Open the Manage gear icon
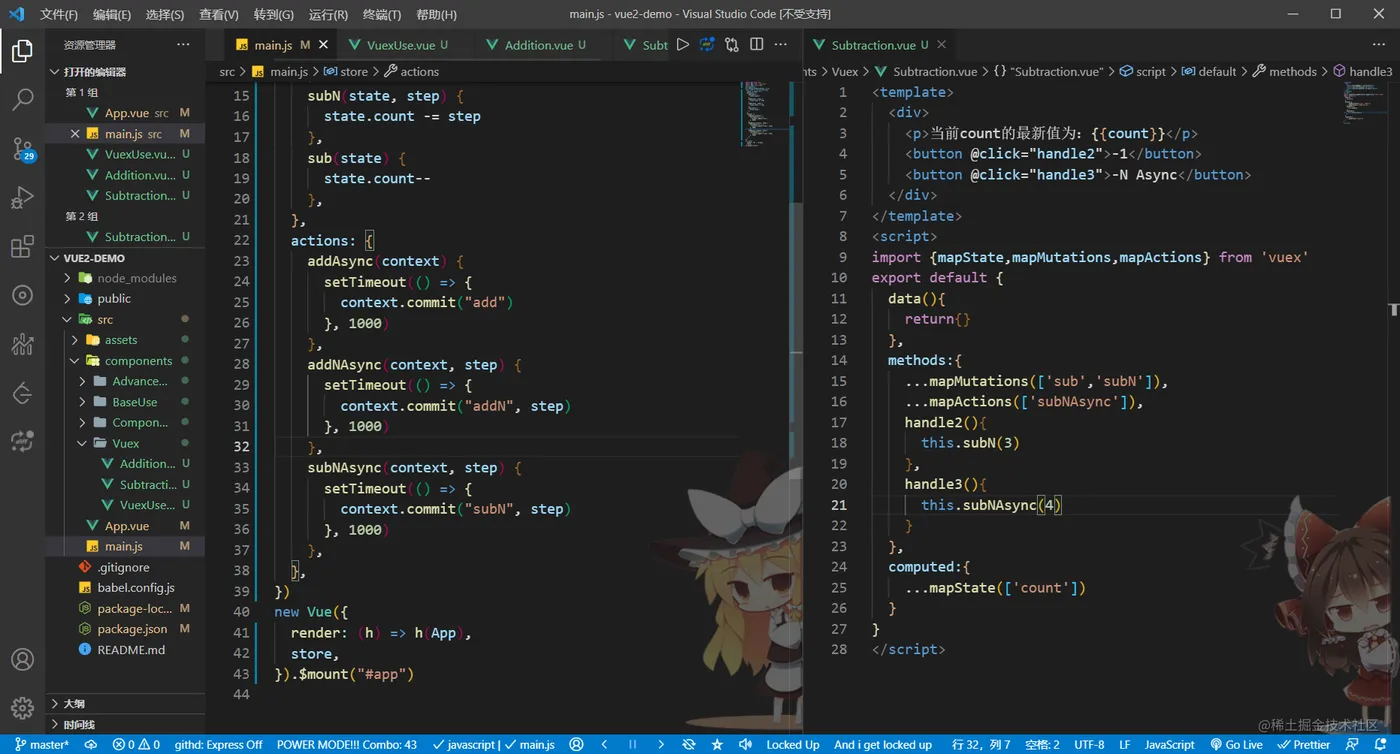The image size is (1400, 754). [x=22, y=708]
